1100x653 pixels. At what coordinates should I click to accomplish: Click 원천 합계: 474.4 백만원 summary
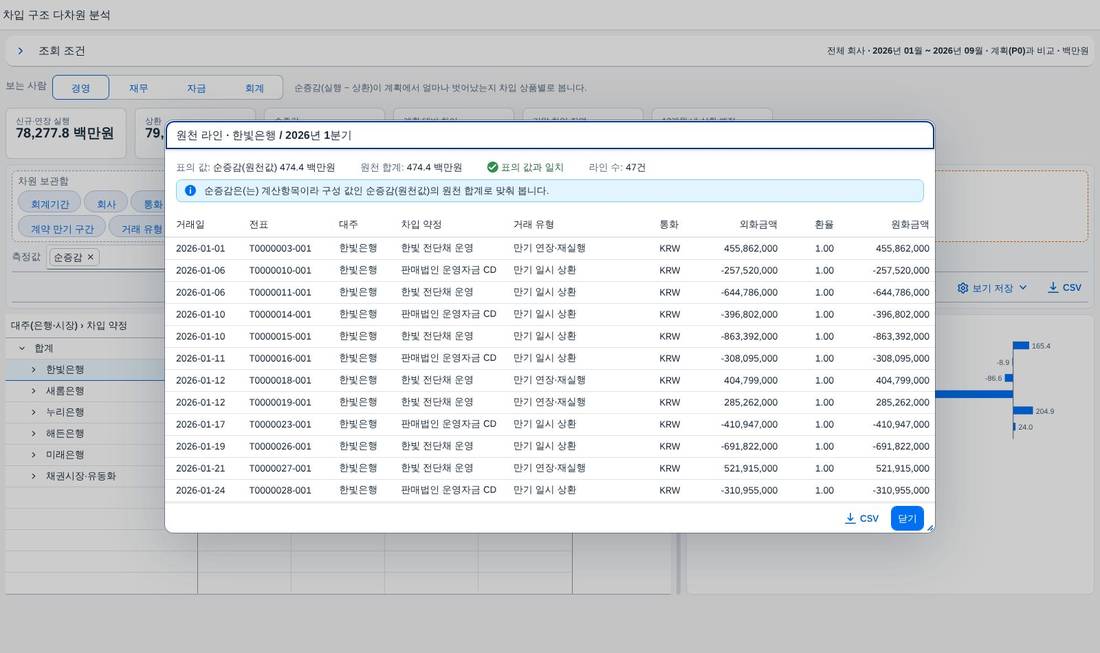point(411,167)
